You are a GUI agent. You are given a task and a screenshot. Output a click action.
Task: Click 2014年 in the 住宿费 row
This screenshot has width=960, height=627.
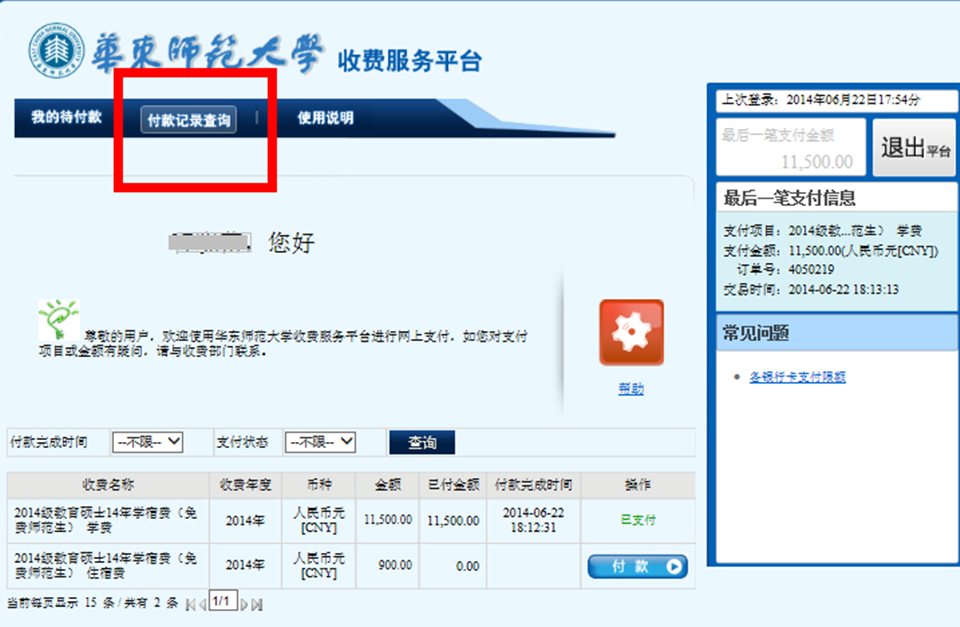[x=246, y=566]
